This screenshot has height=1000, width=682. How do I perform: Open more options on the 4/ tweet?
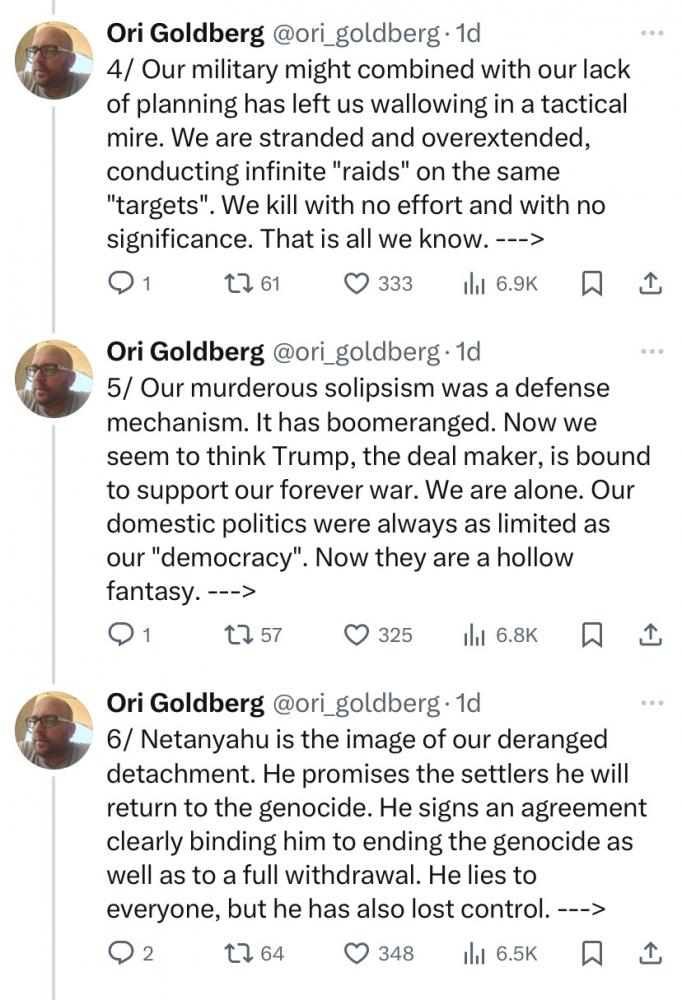(651, 34)
